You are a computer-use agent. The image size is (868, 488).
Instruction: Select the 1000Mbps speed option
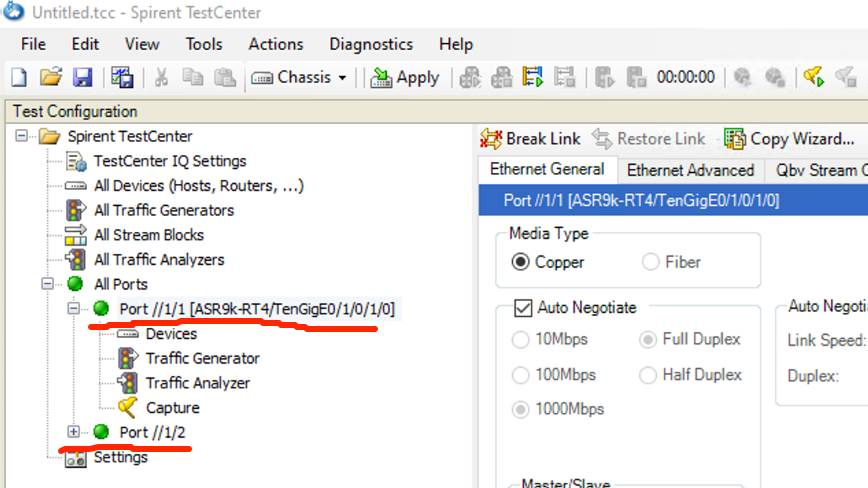[x=558, y=409]
